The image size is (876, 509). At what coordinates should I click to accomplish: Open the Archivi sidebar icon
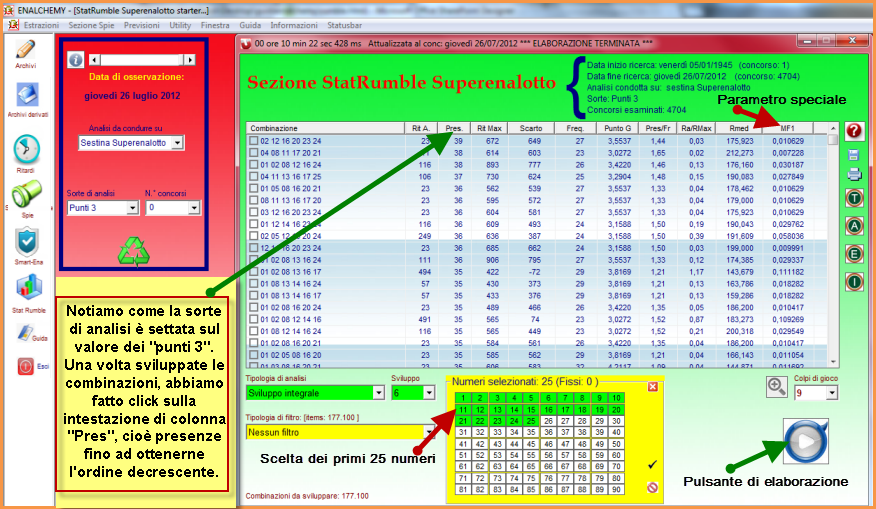25,50
